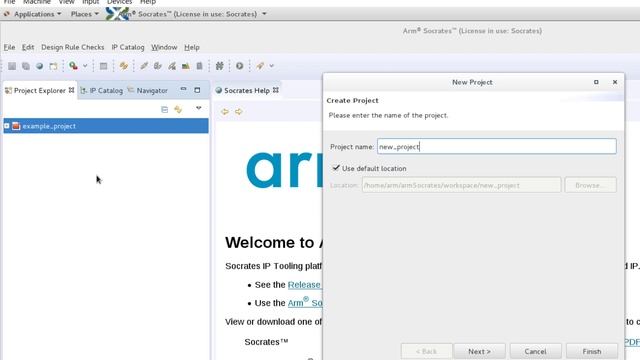Open dropdown arrow beside rocket icon
The image size is (640, 360).
pyautogui.click(x=271, y=66)
